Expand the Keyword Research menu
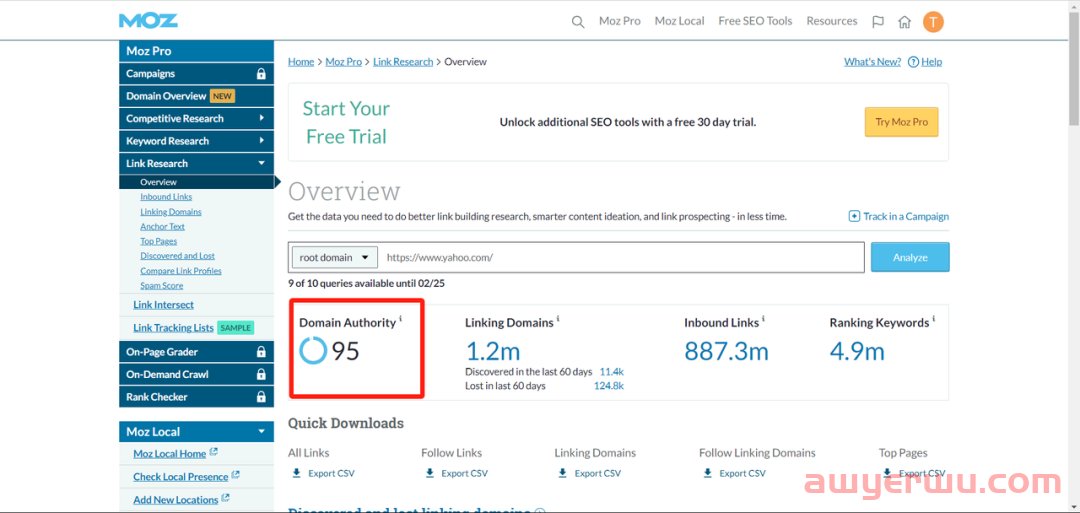 click(x=196, y=141)
